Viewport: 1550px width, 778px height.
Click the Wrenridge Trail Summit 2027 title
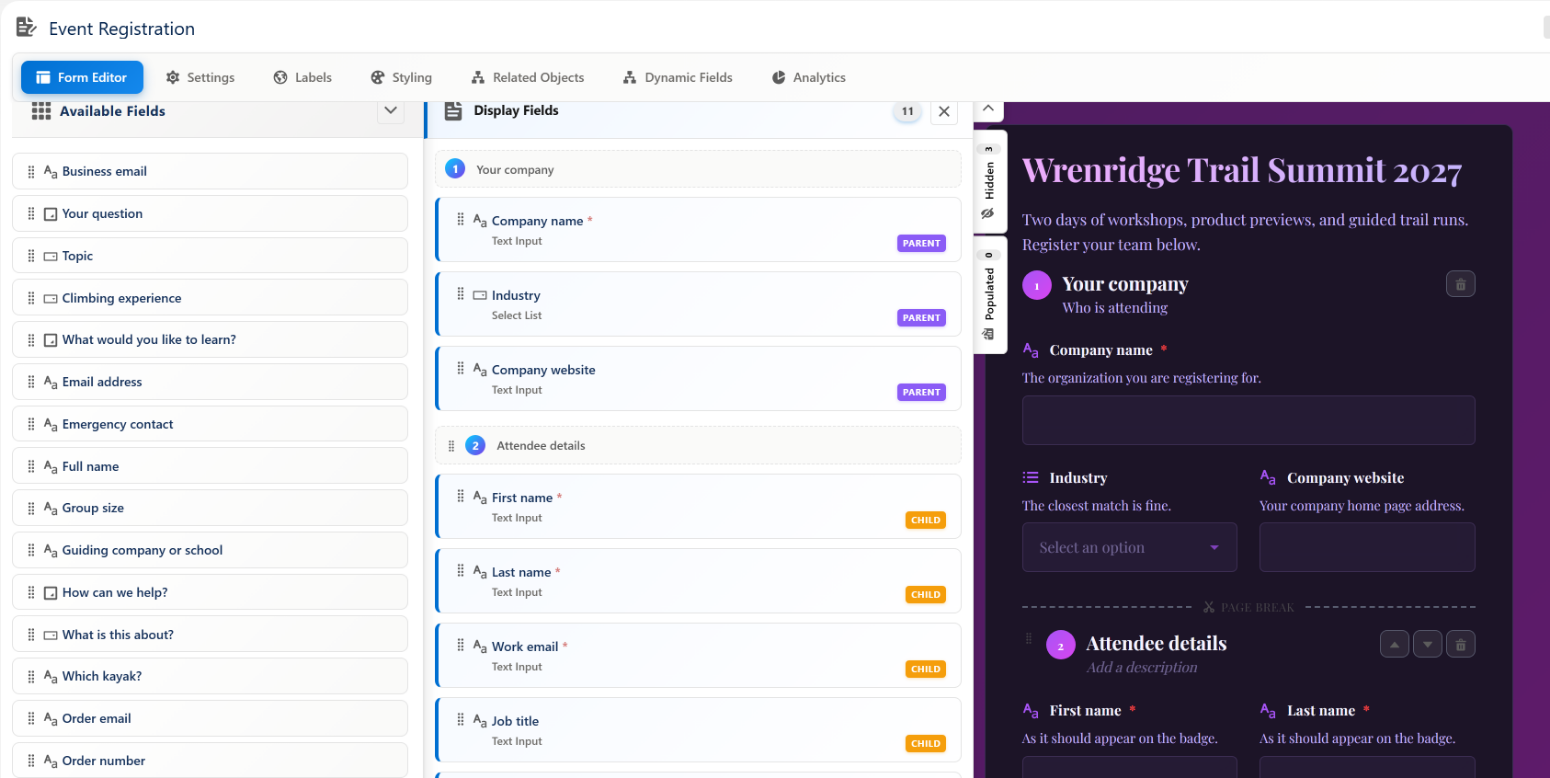[1242, 170]
